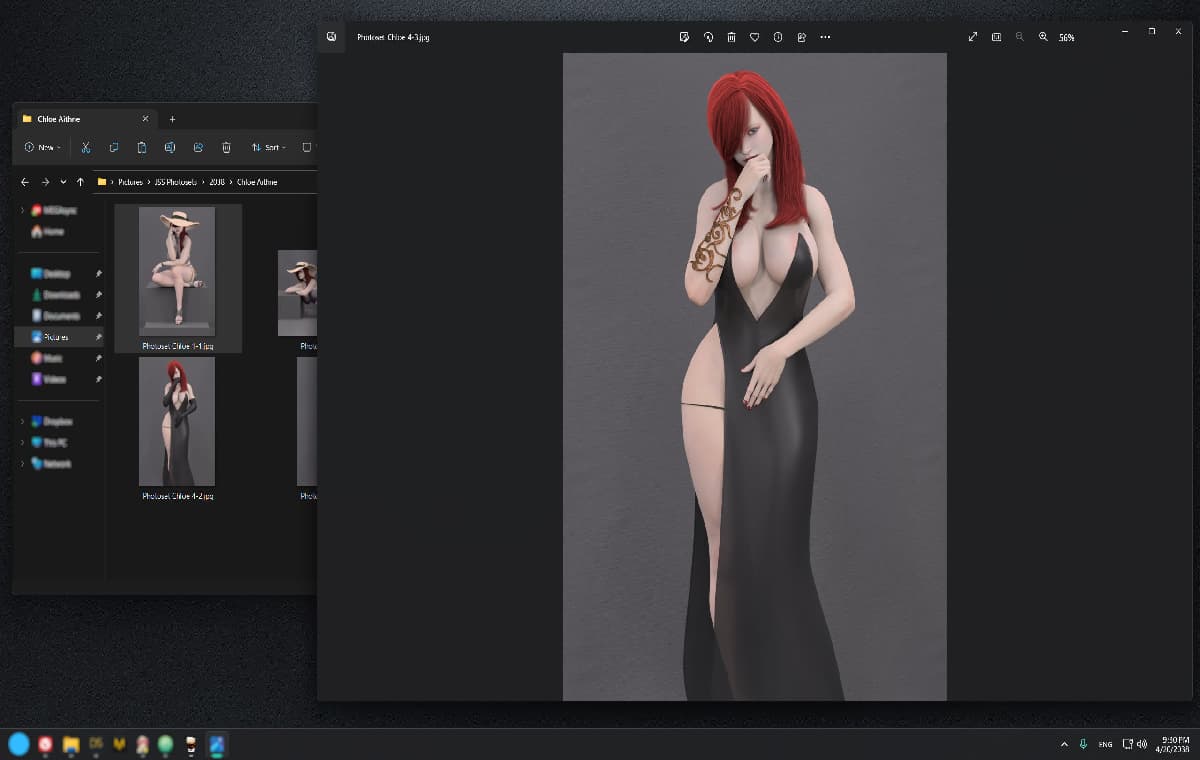Viewport: 1200px width, 760px height.
Task: Unpin Downloads using its pin icon
Action: click(98, 294)
